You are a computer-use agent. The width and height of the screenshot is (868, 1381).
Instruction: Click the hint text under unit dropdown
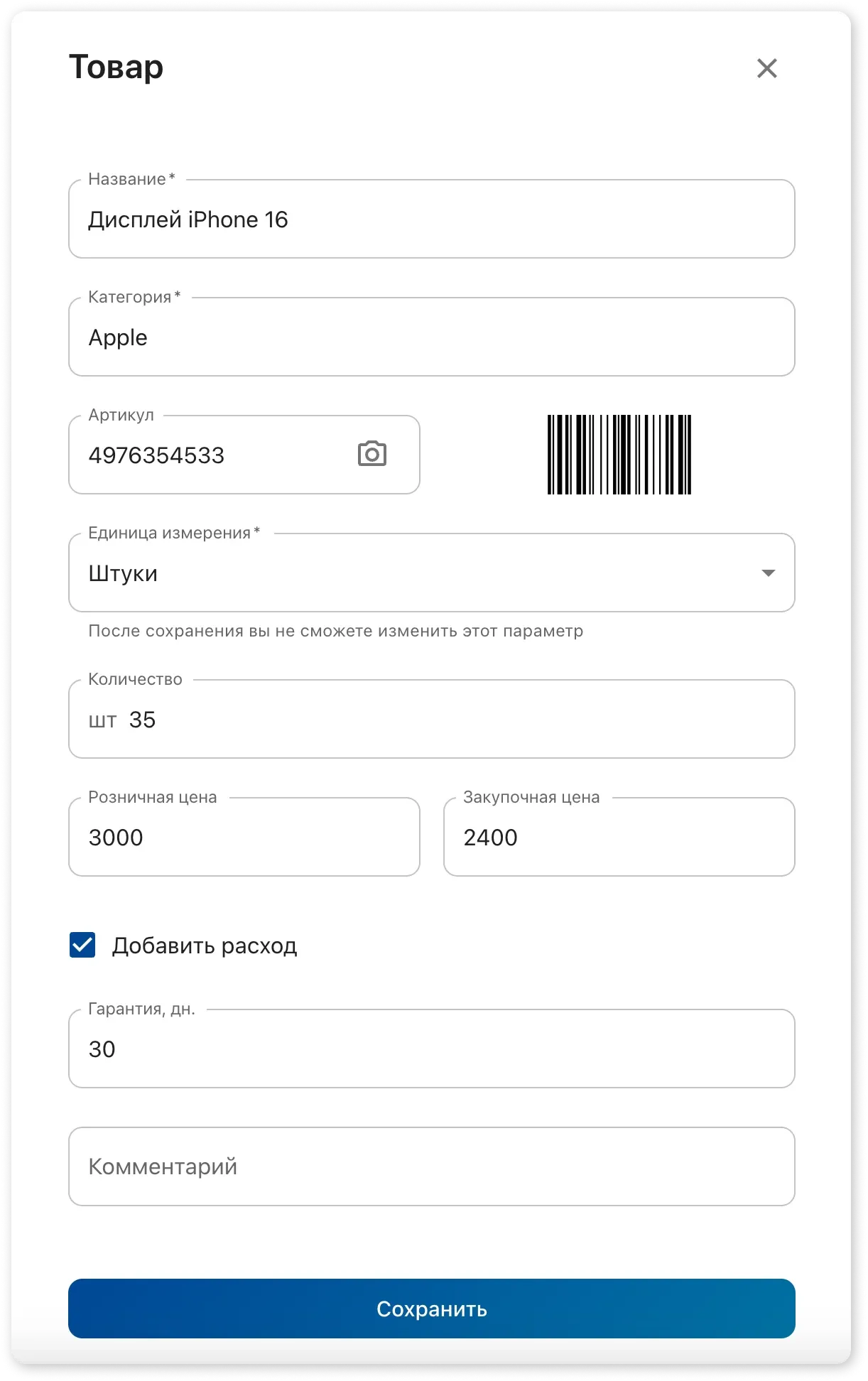[335, 631]
